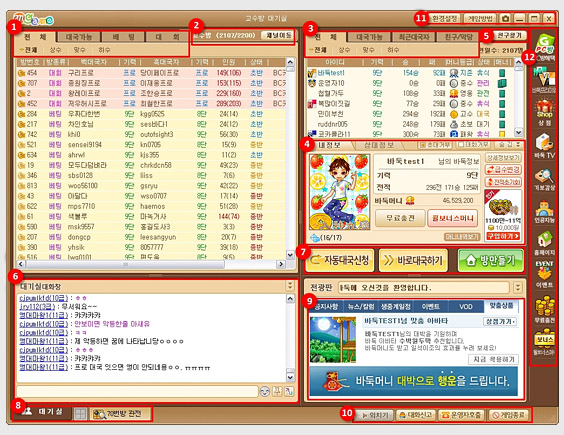
Task: Select the 상수 filter in room list
Action: 55,50
